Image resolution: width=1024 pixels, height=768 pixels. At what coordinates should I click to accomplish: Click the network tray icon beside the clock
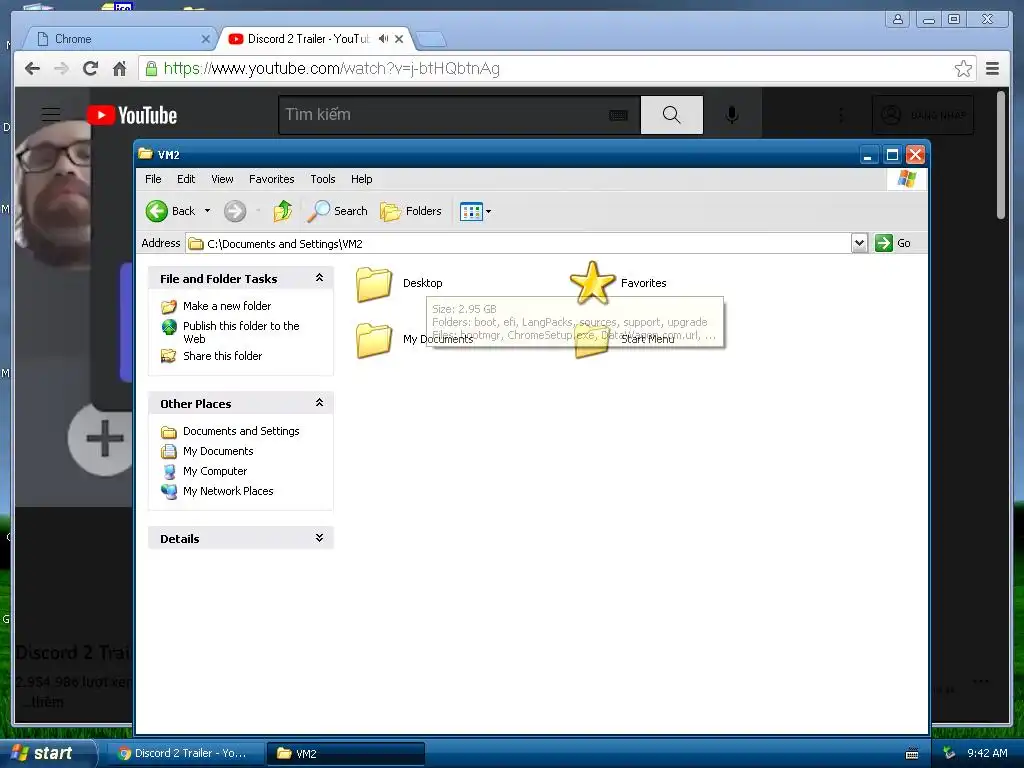point(948,753)
